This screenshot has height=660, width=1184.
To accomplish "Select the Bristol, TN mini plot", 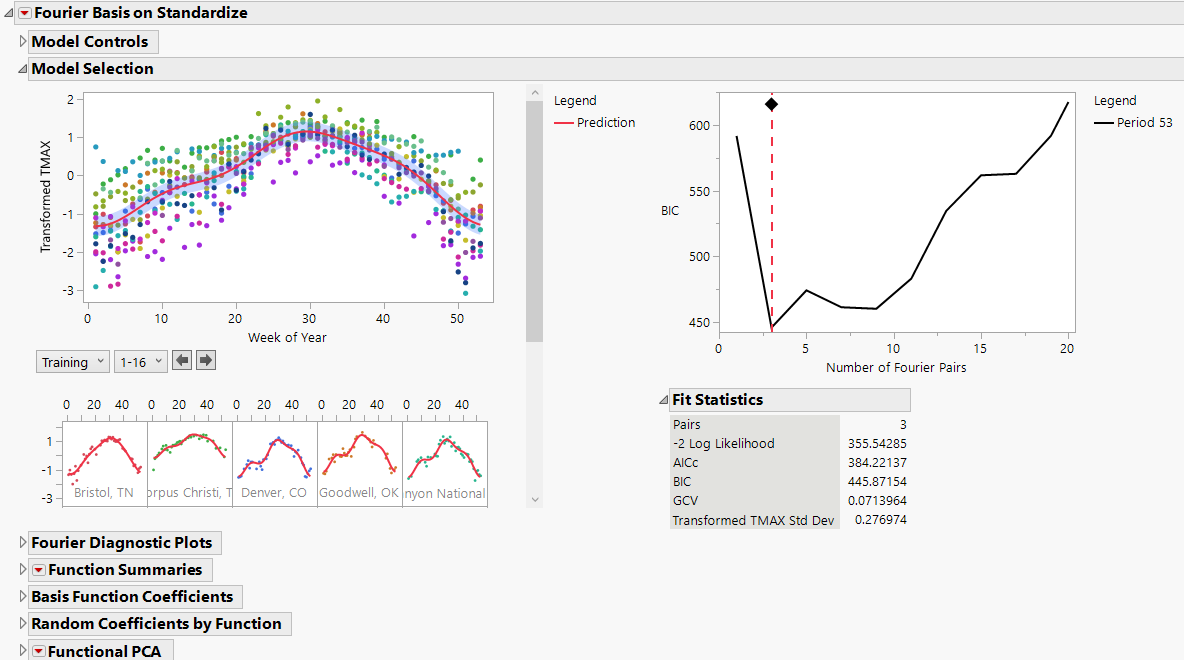I will point(103,455).
